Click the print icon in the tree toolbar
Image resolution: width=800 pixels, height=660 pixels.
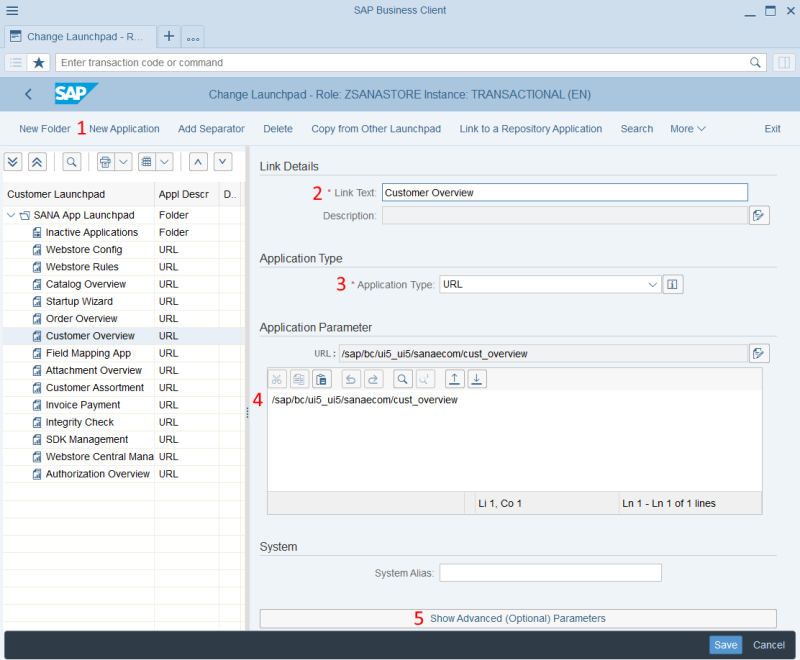(x=105, y=161)
